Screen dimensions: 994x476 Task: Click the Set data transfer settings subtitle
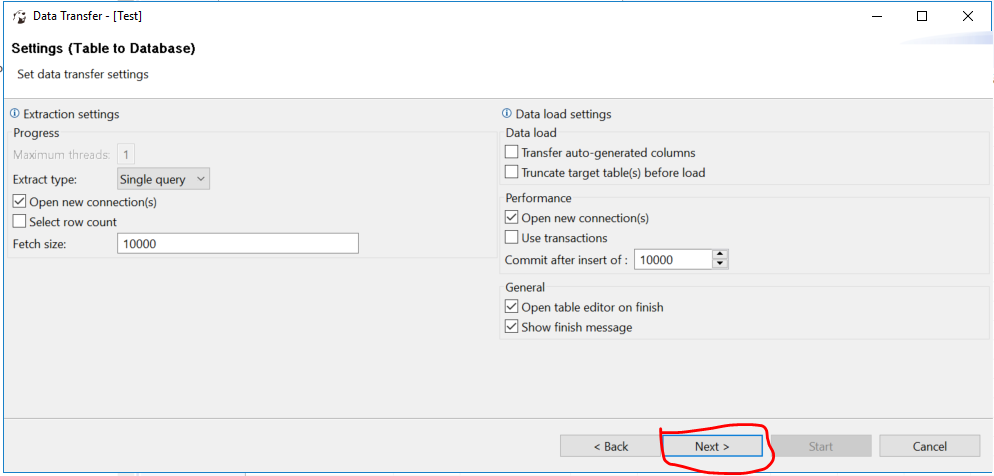click(83, 74)
